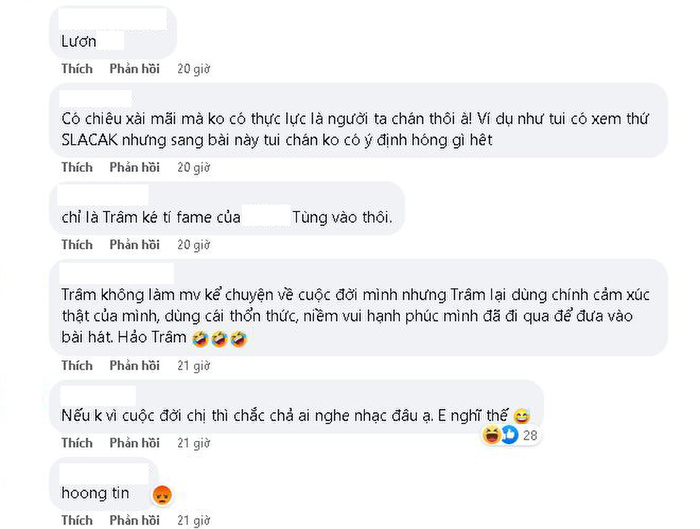The image size is (700, 529).
Task: Like the "Nếu k vì cuộc đời chị" comment
Action: 77,443
